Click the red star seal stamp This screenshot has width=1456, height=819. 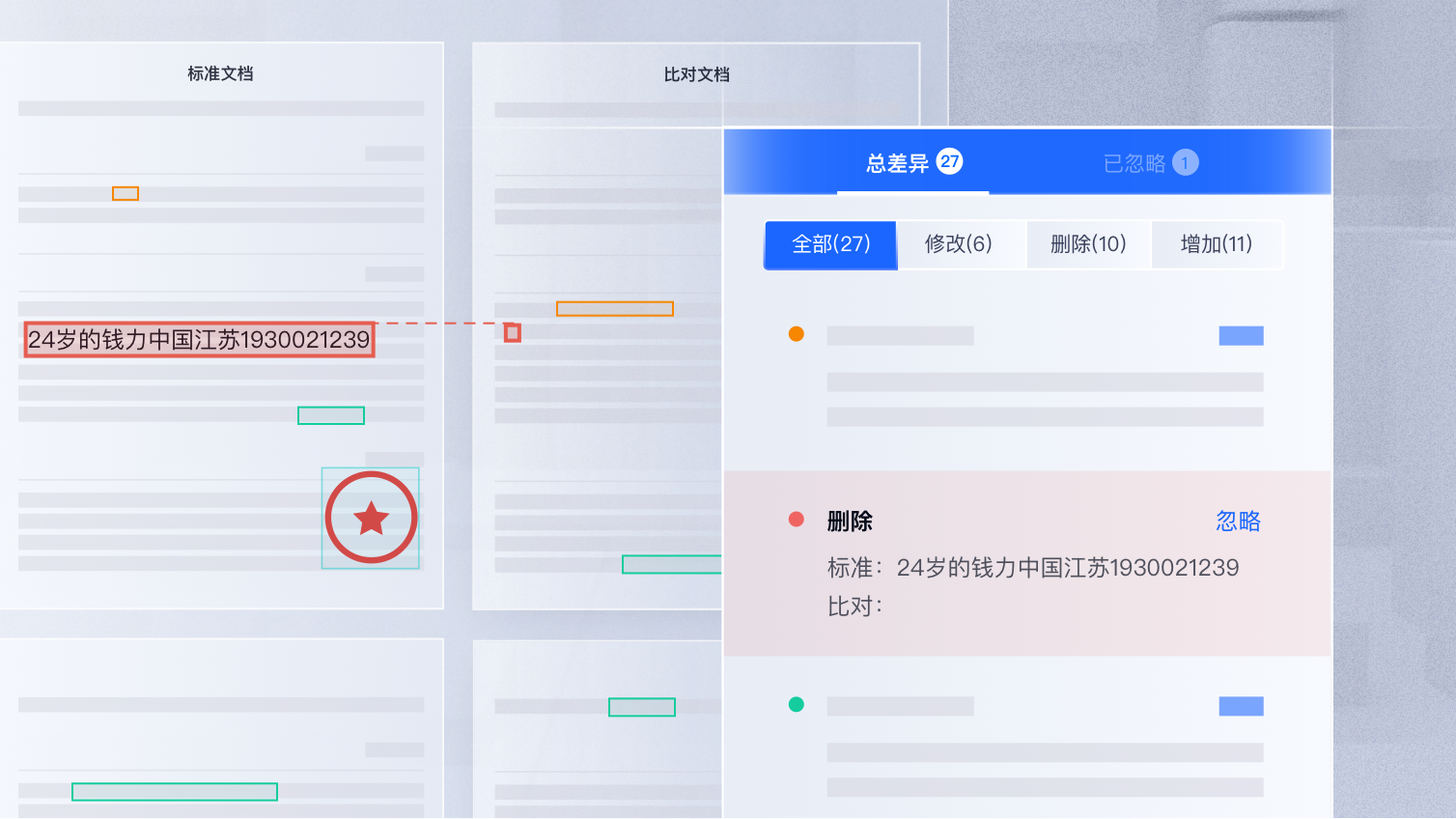tap(371, 518)
